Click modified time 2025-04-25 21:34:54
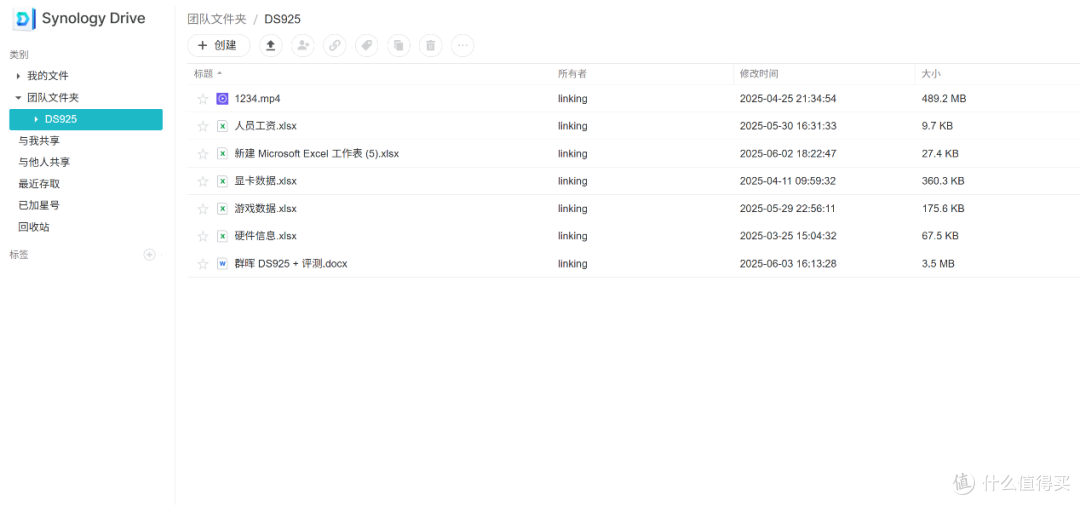1080x505 pixels. click(788, 99)
